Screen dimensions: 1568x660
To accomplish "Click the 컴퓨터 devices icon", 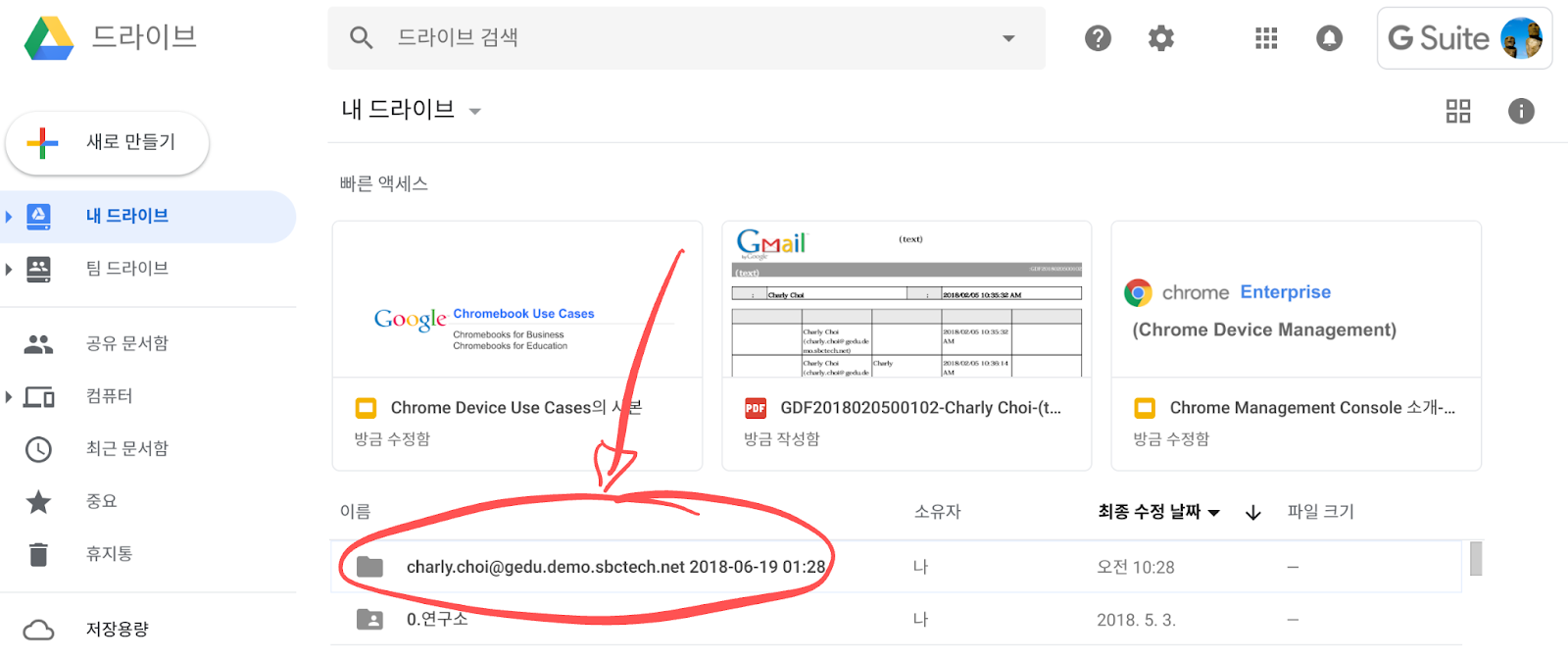I will (x=38, y=397).
